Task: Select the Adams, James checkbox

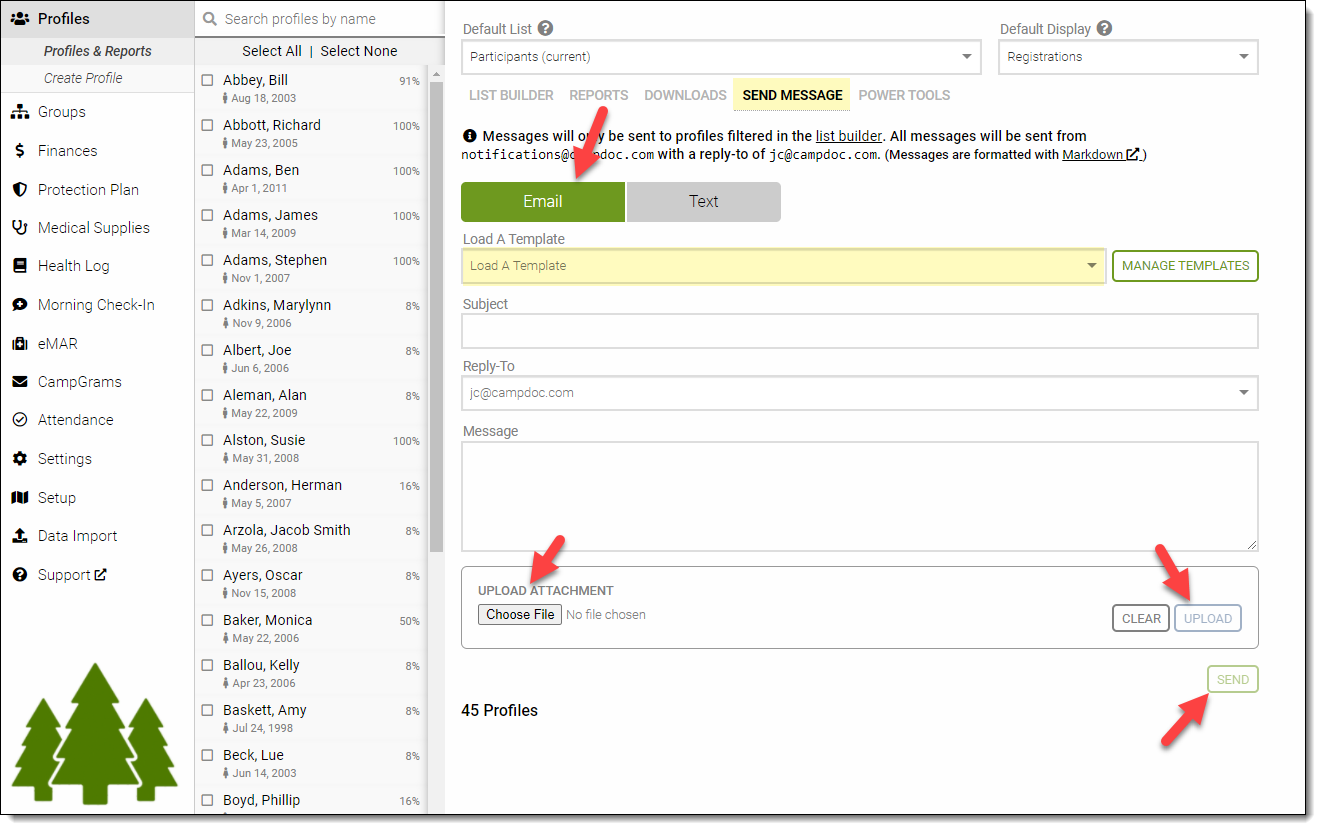Action: [207, 215]
